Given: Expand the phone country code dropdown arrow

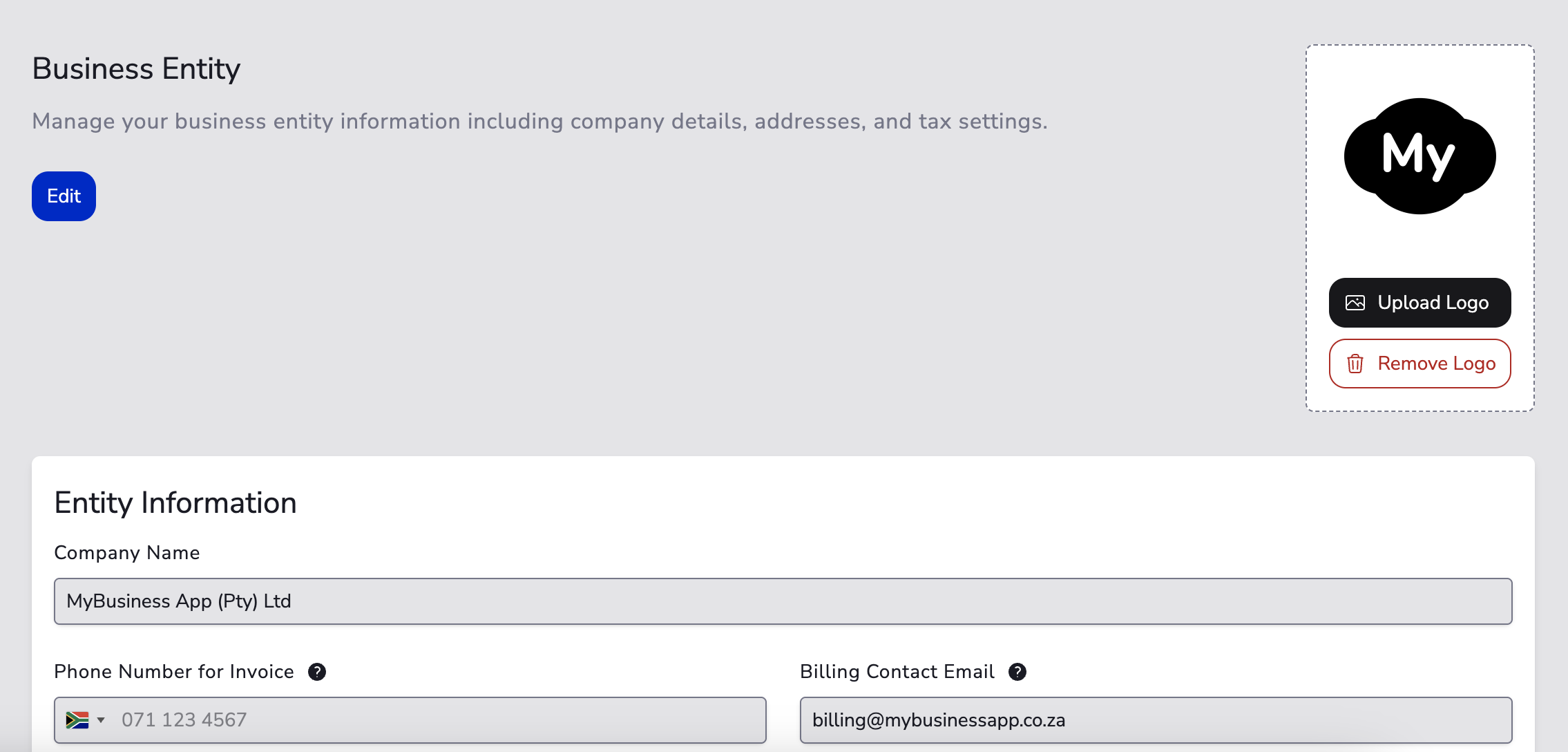Looking at the screenshot, I should (x=101, y=720).
